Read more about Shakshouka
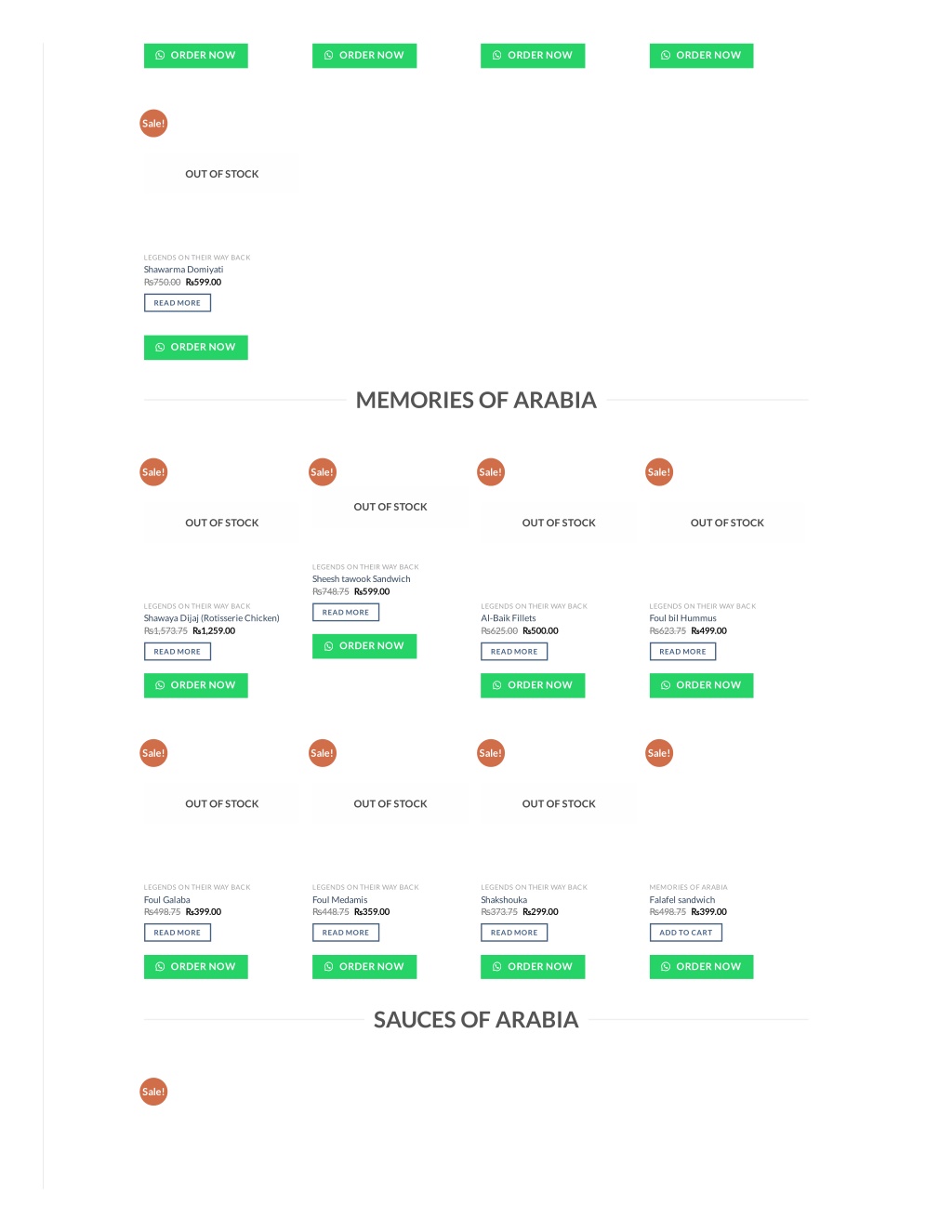952x1232 pixels. click(x=514, y=933)
